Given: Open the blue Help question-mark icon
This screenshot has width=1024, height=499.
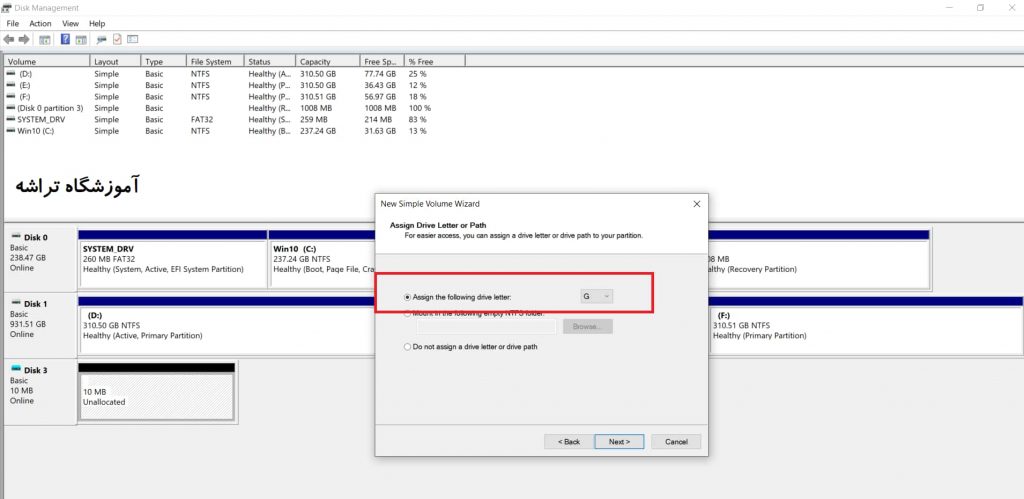Looking at the screenshot, I should [65, 40].
